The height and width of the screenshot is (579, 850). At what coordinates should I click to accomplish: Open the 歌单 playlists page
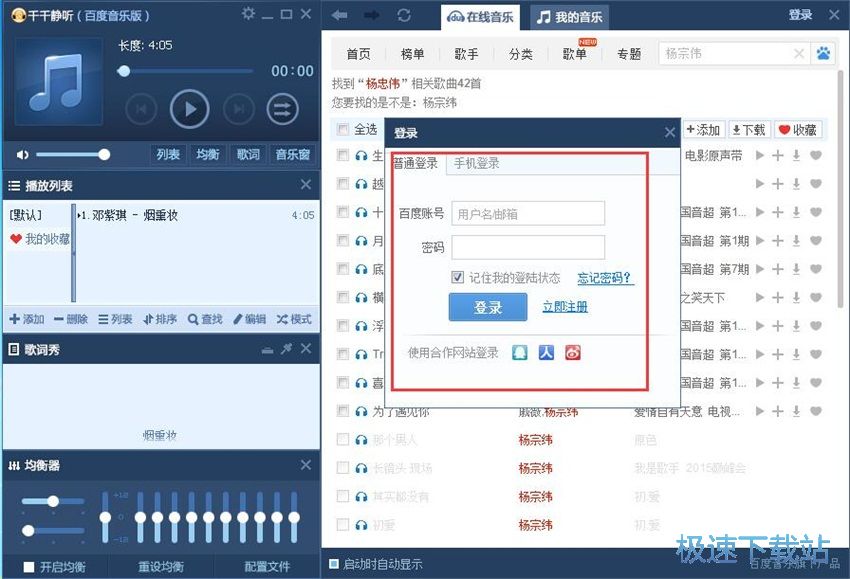[x=575, y=54]
